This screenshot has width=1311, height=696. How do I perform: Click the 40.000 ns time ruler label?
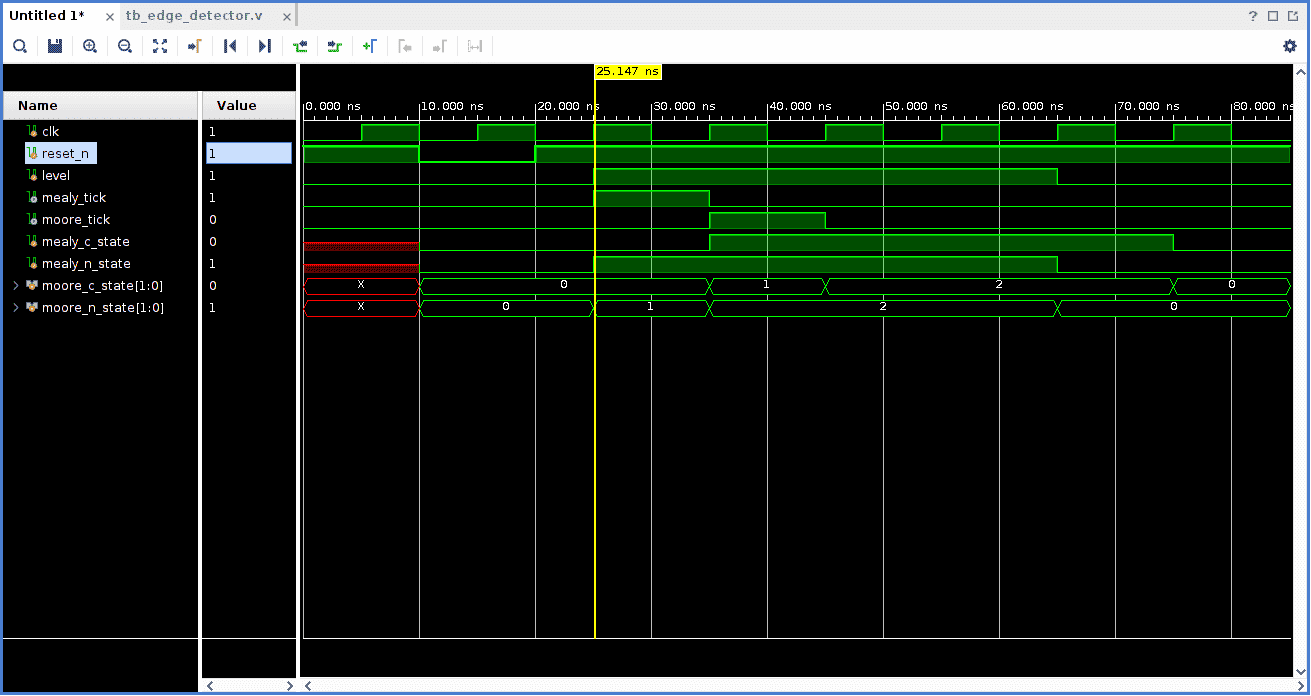(x=800, y=106)
